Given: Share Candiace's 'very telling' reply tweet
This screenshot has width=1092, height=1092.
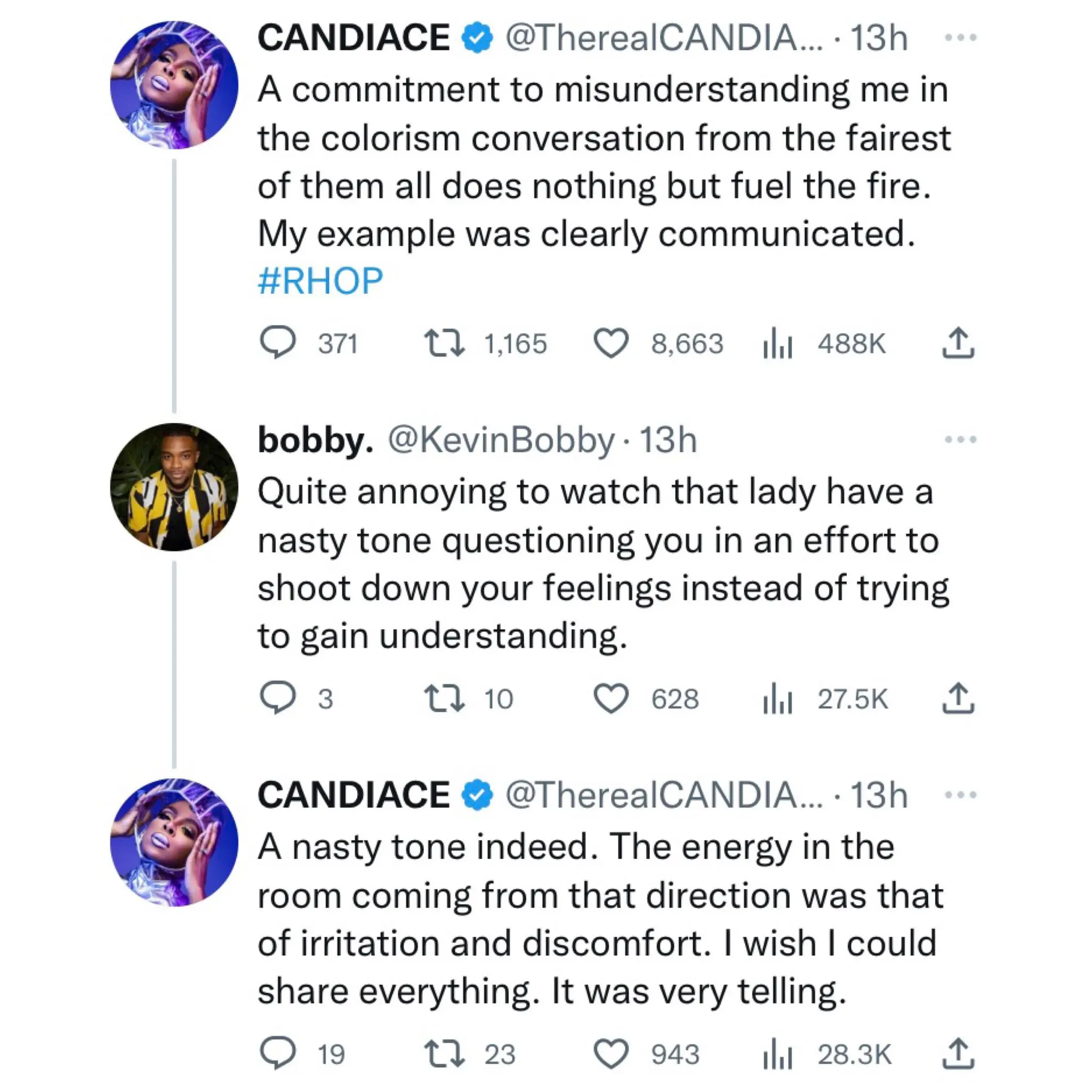Looking at the screenshot, I should tap(958, 1053).
